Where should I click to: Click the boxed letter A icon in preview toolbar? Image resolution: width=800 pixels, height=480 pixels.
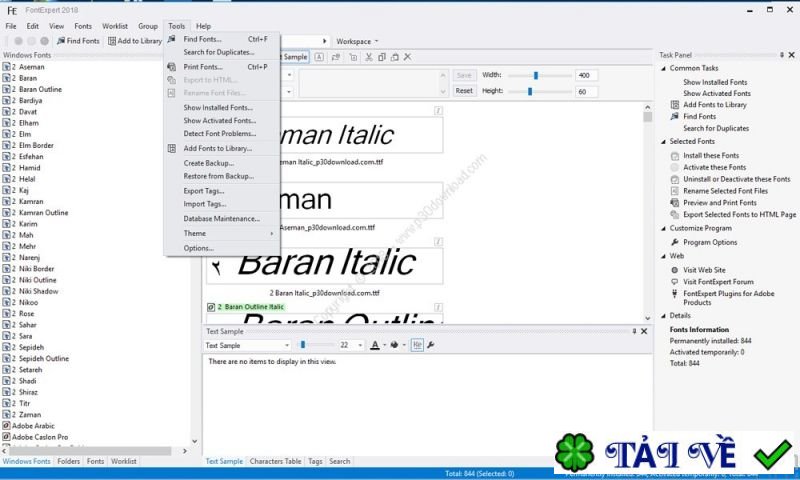(x=319, y=57)
